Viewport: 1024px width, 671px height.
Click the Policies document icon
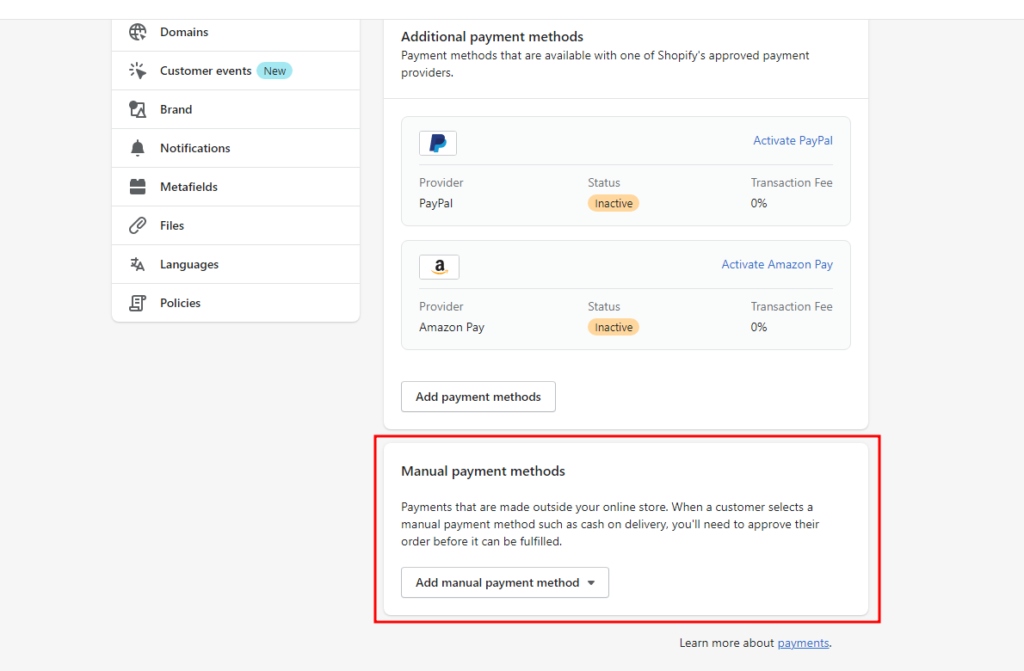(138, 303)
